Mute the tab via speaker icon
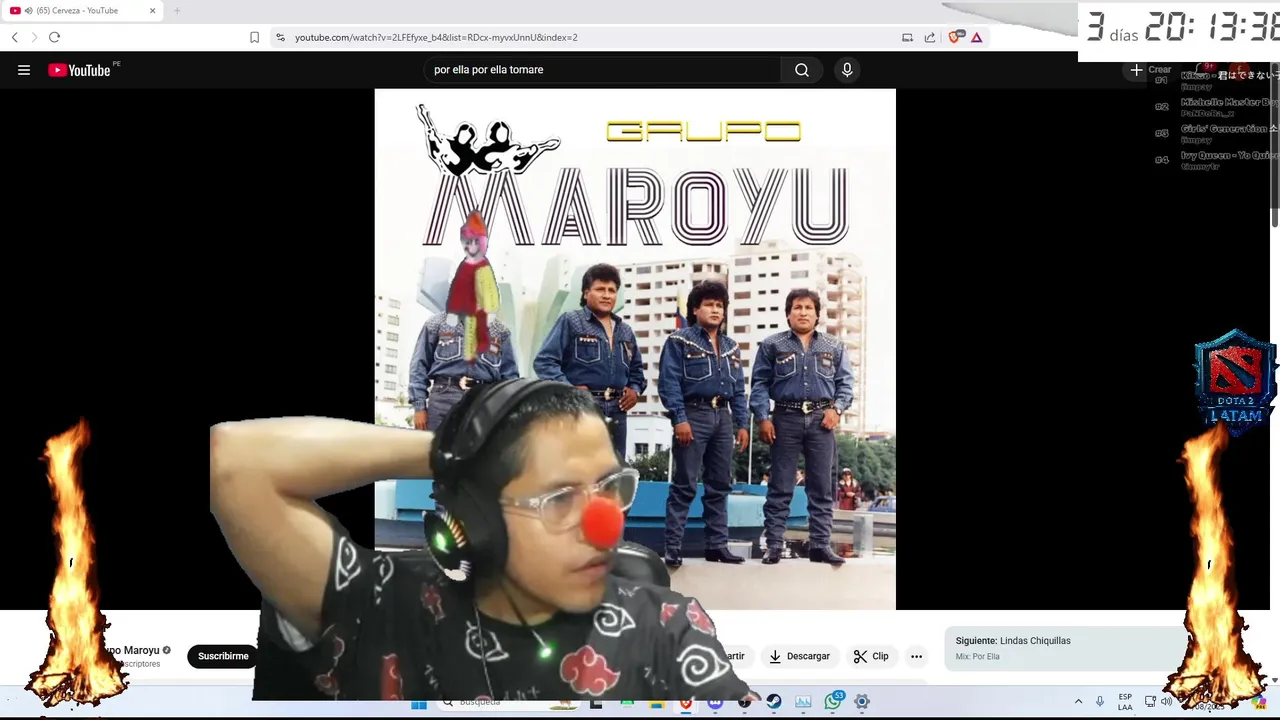This screenshot has width=1280, height=720. (29, 10)
